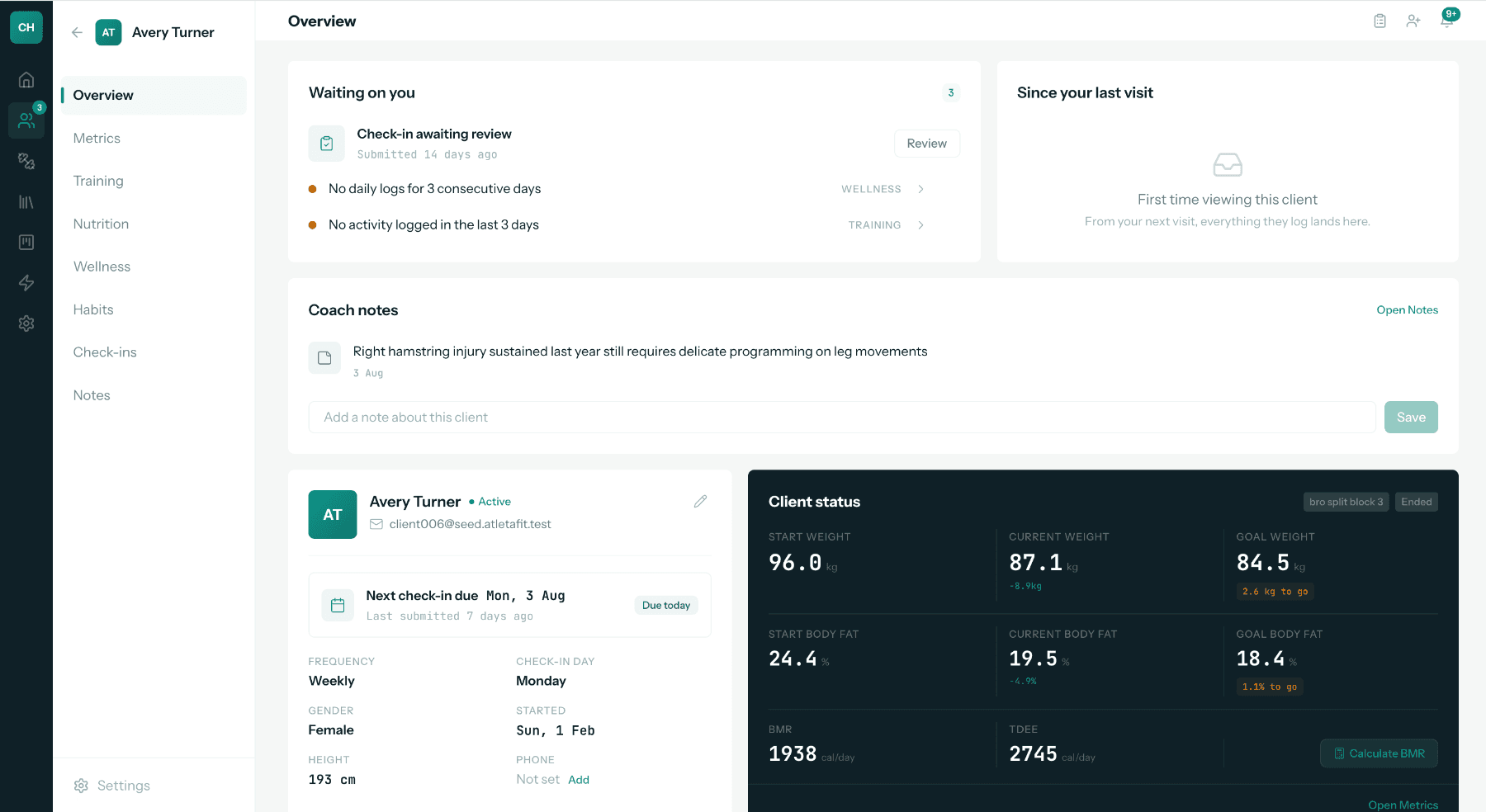1486x812 pixels.
Task: Click Add link next to Phone Not set
Action: [x=579, y=780]
